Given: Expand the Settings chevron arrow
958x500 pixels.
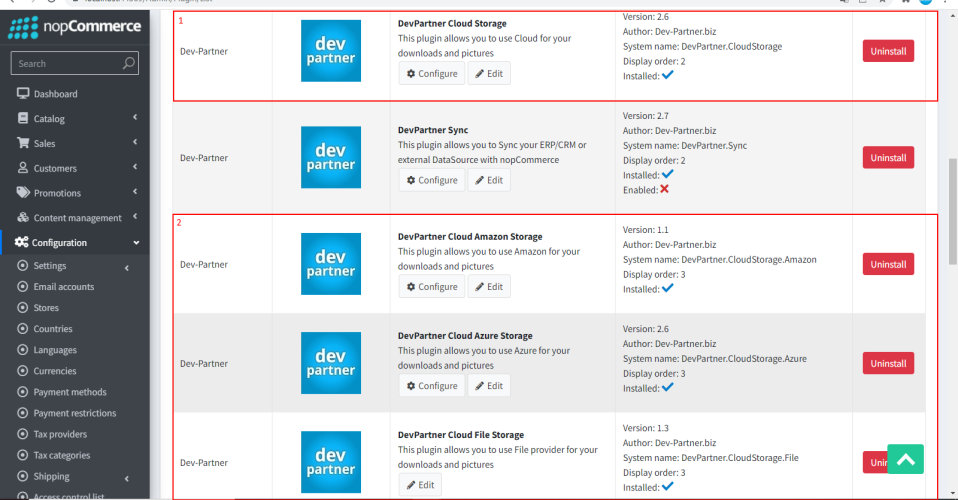Looking at the screenshot, I should tap(127, 268).
